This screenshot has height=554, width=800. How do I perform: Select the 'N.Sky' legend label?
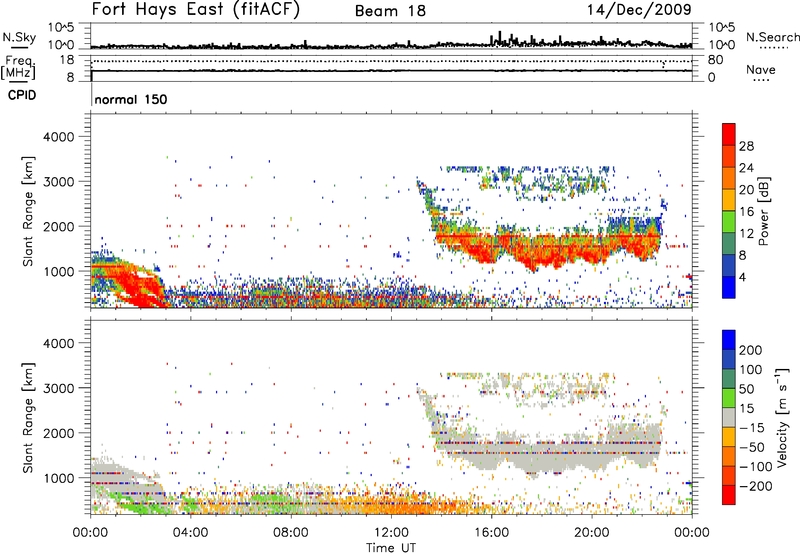[19, 37]
